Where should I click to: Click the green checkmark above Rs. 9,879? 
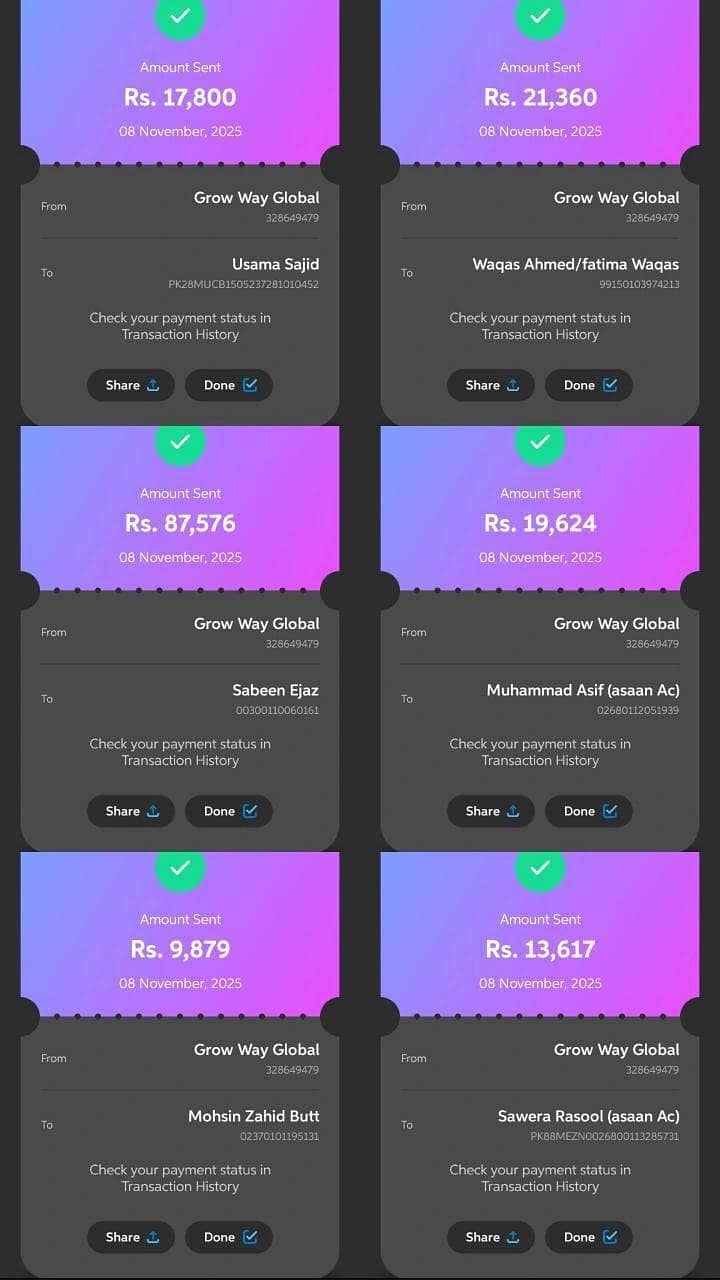click(x=180, y=868)
